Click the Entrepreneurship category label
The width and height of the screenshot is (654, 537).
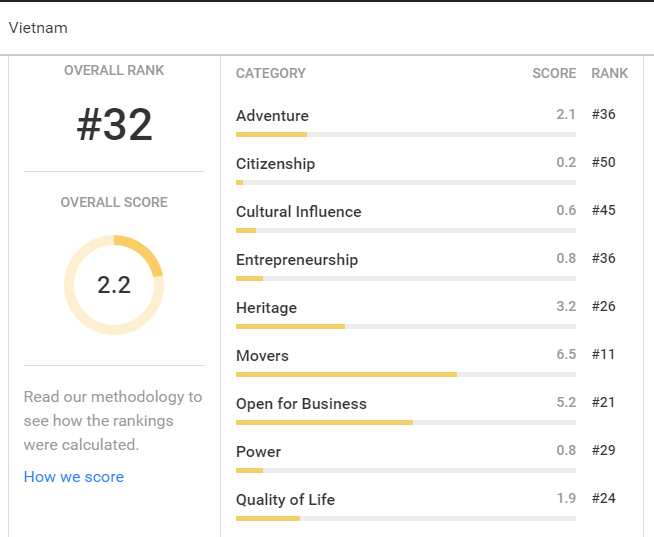pyautogui.click(x=296, y=260)
